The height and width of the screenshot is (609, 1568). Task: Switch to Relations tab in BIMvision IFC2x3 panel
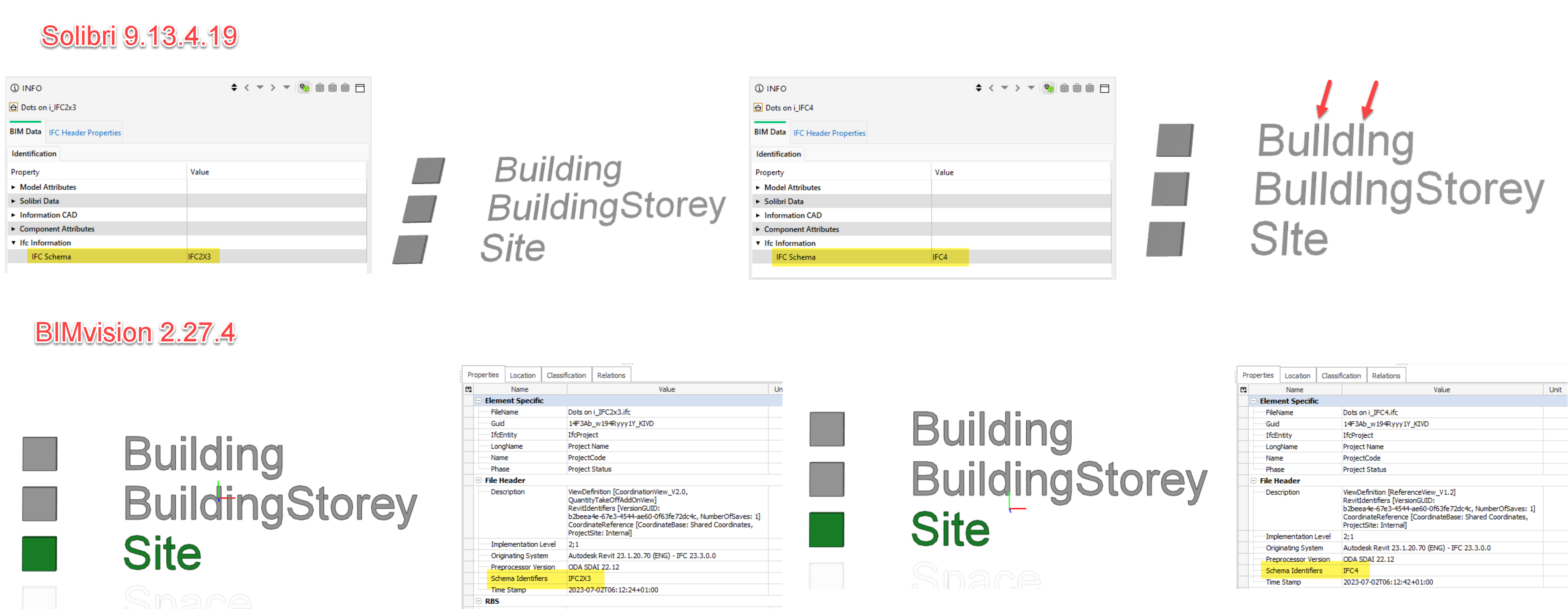point(611,376)
